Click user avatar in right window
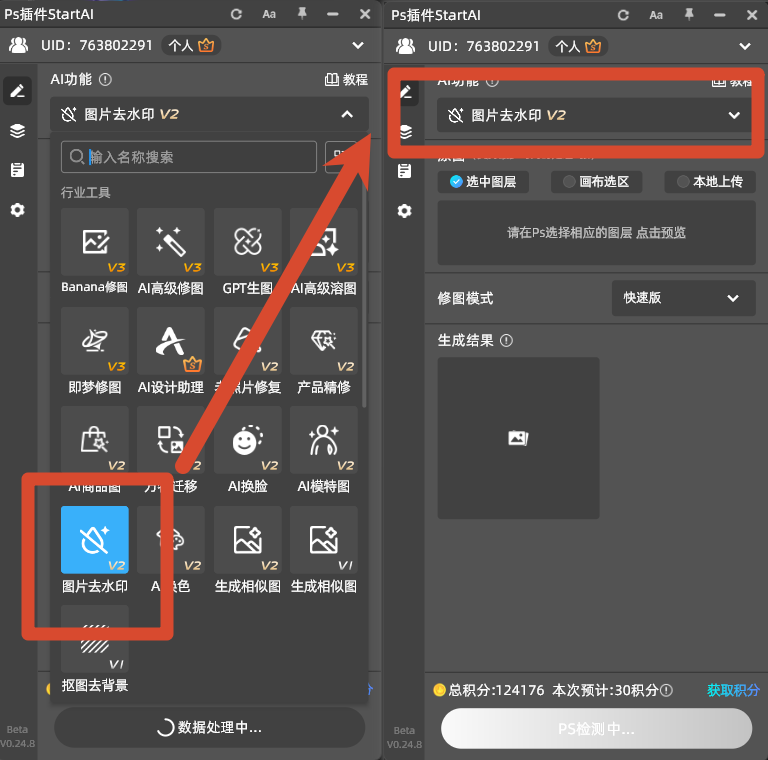This screenshot has width=768, height=760. 406,46
